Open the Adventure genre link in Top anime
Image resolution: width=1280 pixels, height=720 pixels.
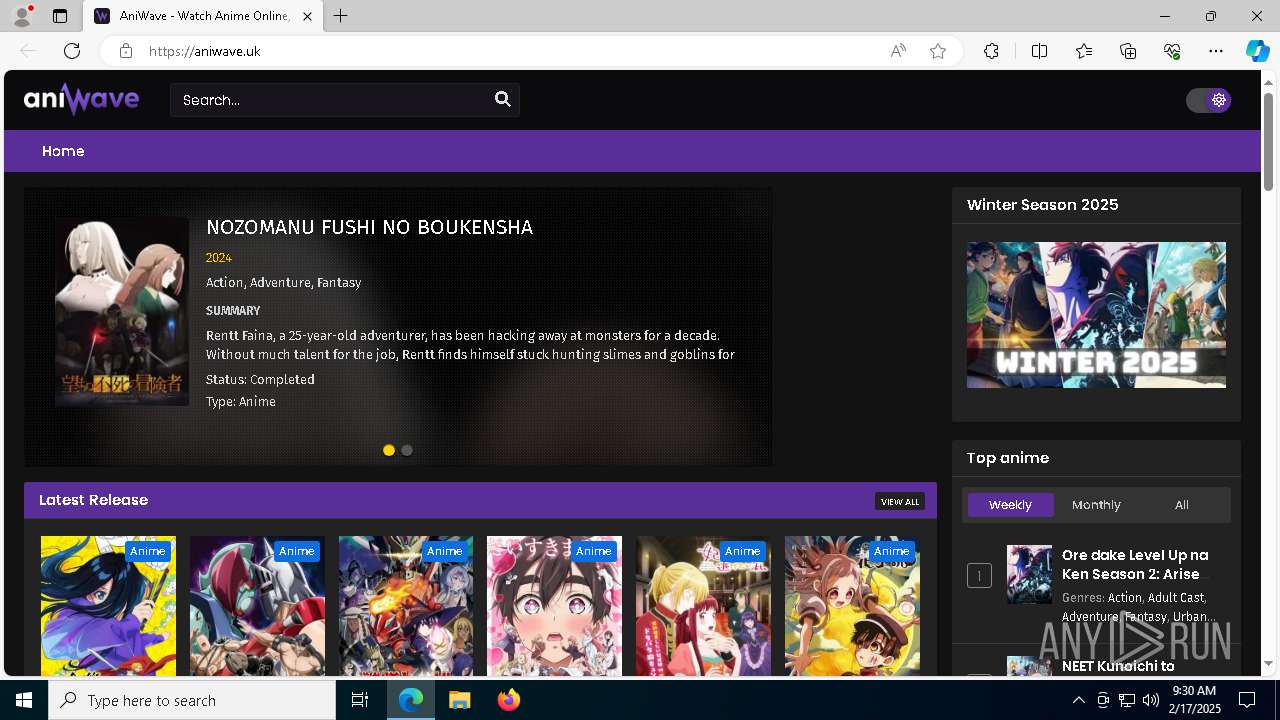pyautogui.click(x=1089, y=616)
